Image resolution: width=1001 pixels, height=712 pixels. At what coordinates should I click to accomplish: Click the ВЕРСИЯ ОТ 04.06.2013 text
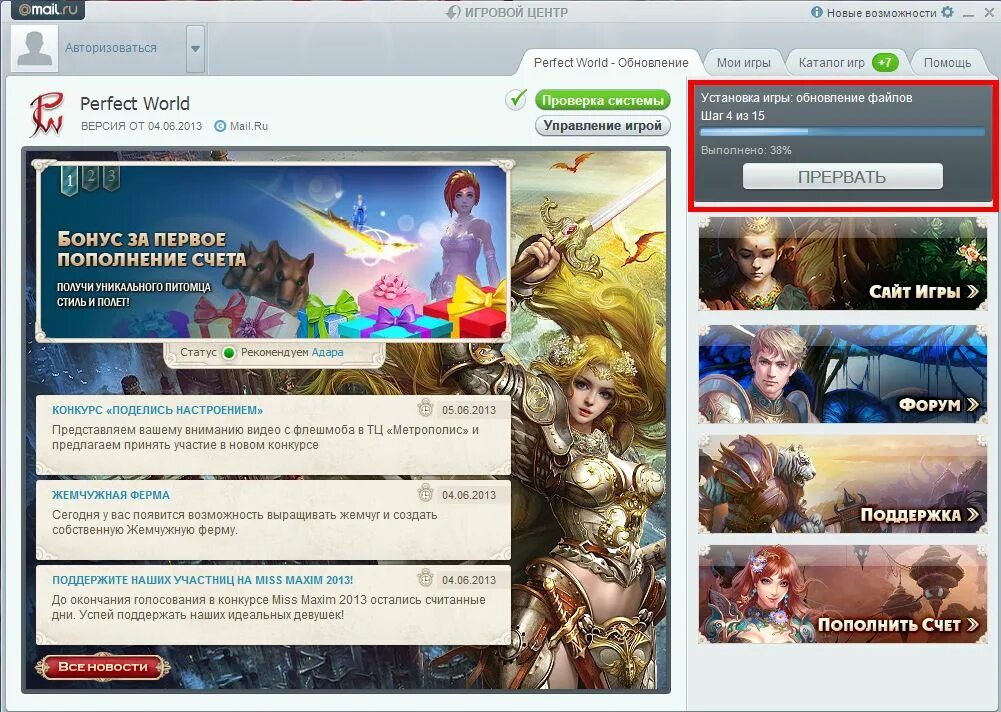click(141, 126)
